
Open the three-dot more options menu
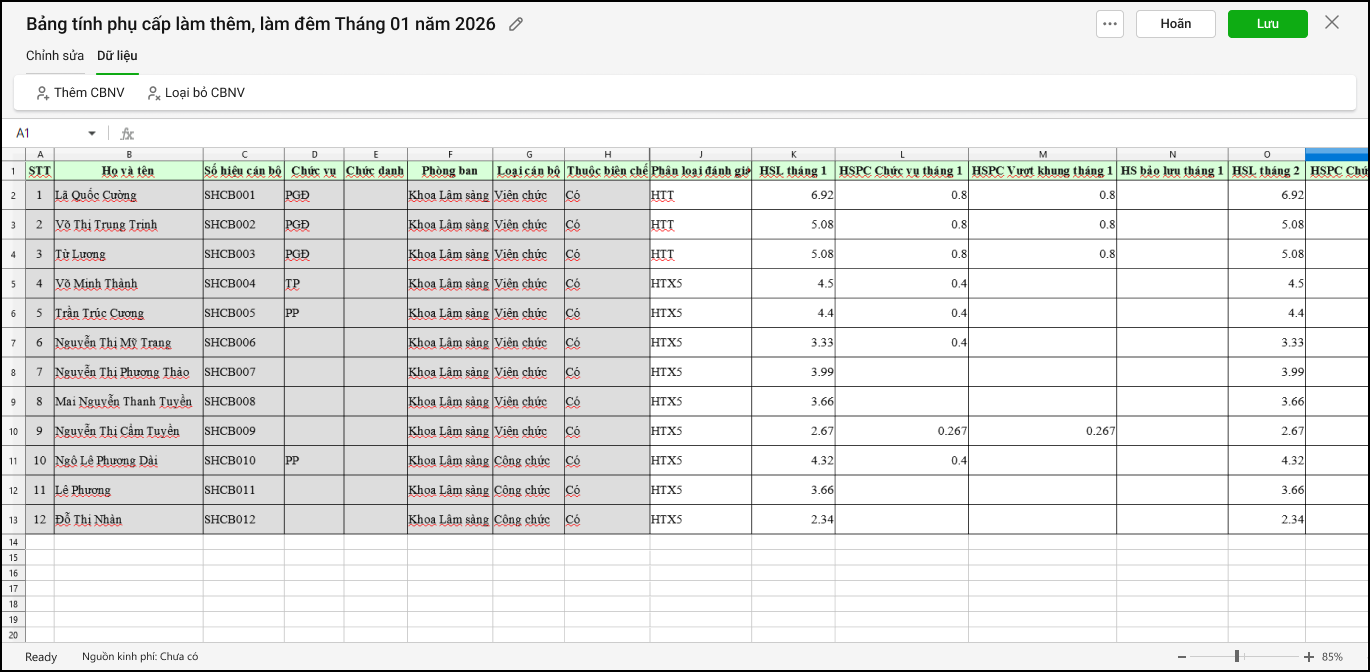coord(1110,24)
